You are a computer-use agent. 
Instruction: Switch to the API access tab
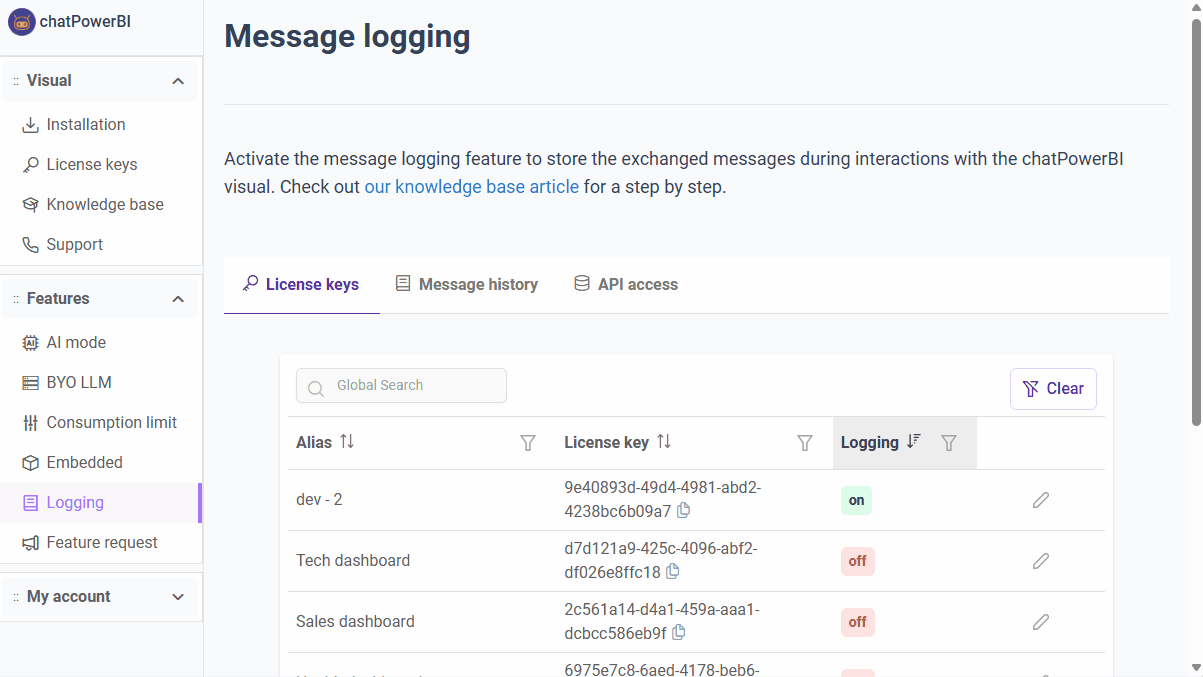(626, 285)
